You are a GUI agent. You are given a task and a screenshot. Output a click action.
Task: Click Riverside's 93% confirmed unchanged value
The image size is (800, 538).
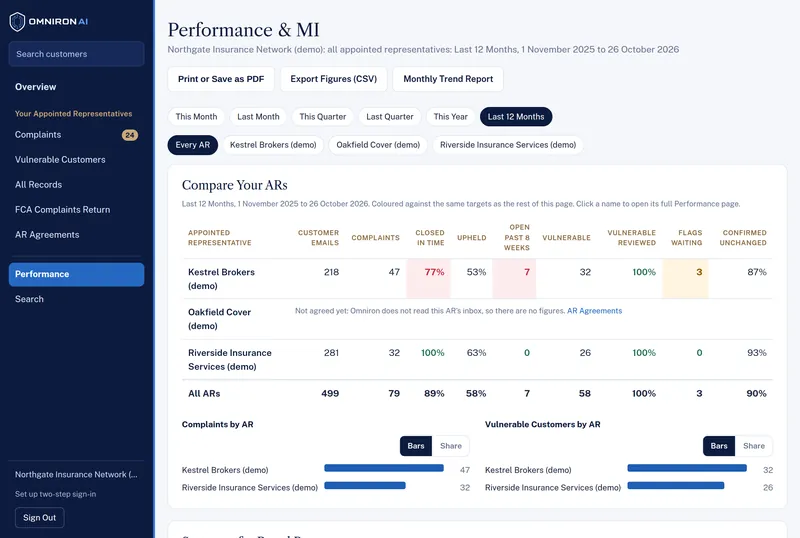tap(757, 353)
